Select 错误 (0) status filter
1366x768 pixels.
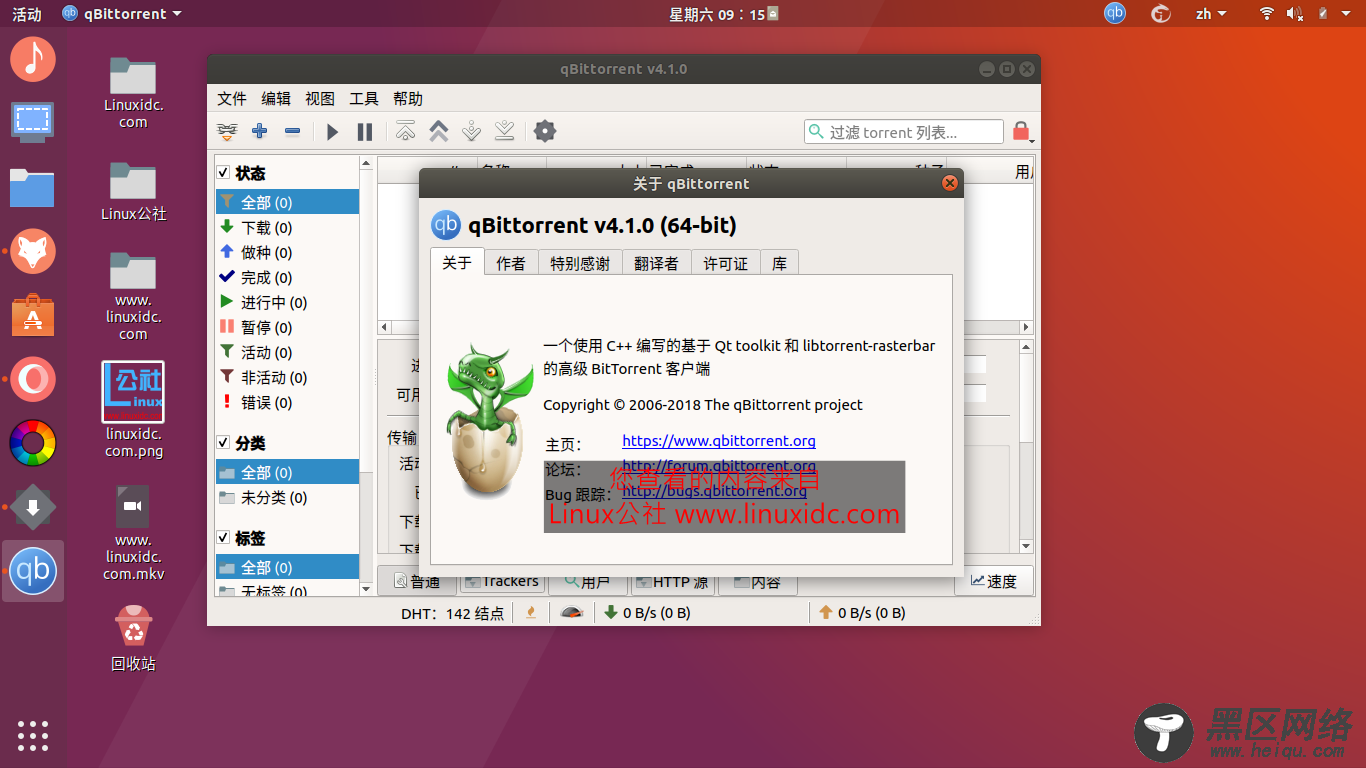(287, 402)
